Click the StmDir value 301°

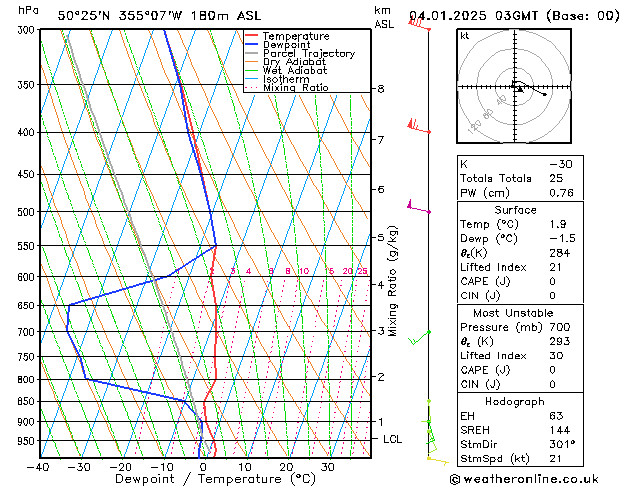[562, 445]
